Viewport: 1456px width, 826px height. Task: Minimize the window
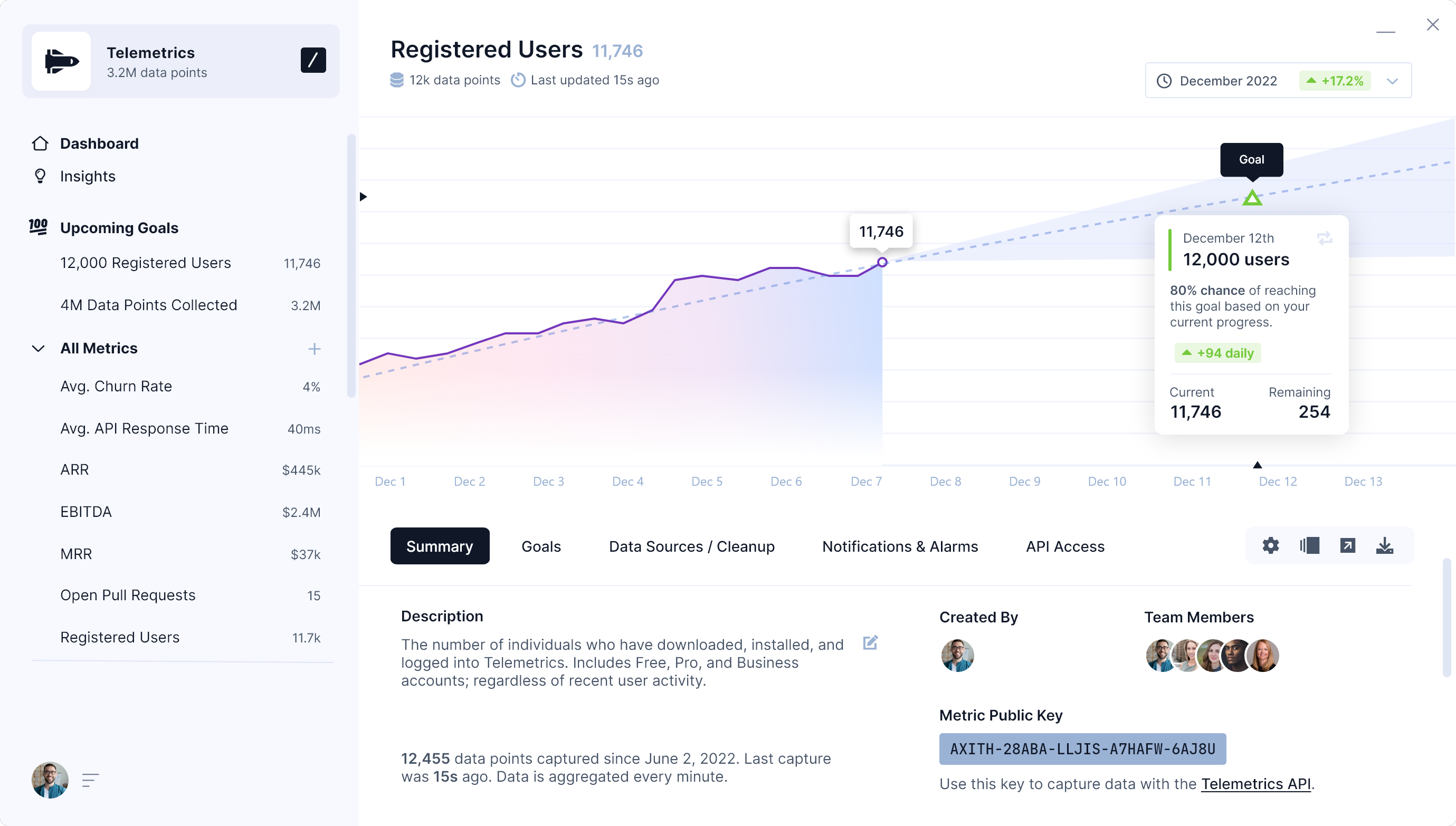coord(1386,32)
